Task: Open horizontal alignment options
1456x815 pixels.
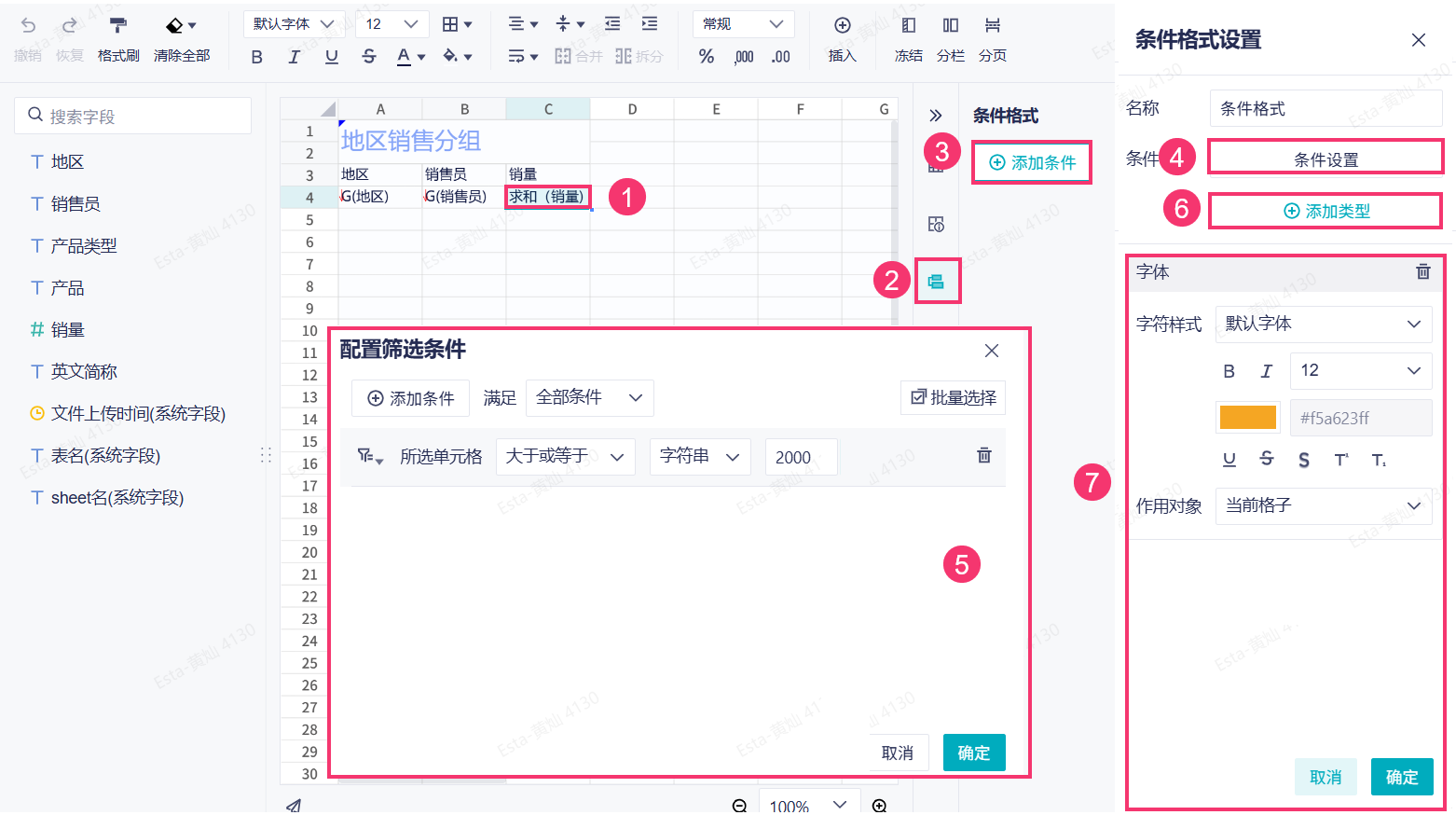Action: (523, 24)
